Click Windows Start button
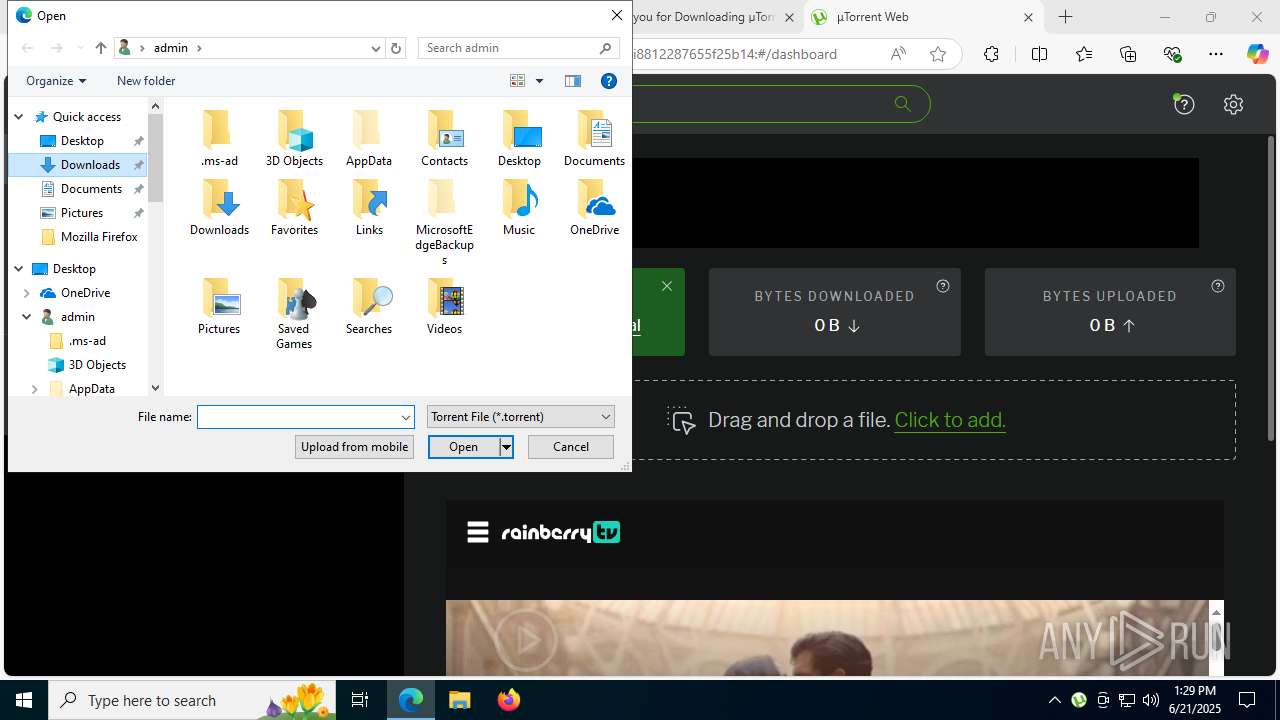 coord(24,700)
